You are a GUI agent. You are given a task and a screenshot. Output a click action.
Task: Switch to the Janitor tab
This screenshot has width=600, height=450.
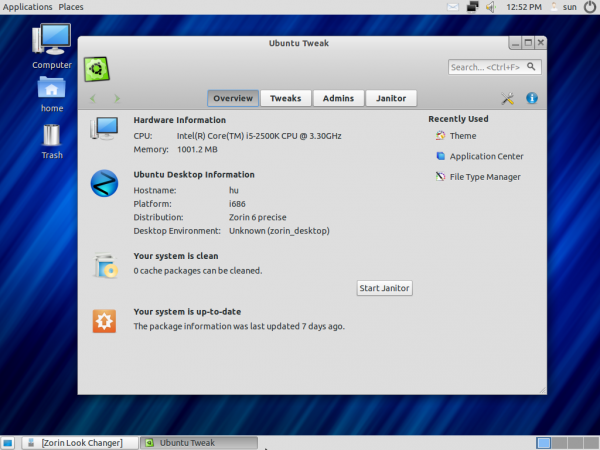tap(391, 98)
